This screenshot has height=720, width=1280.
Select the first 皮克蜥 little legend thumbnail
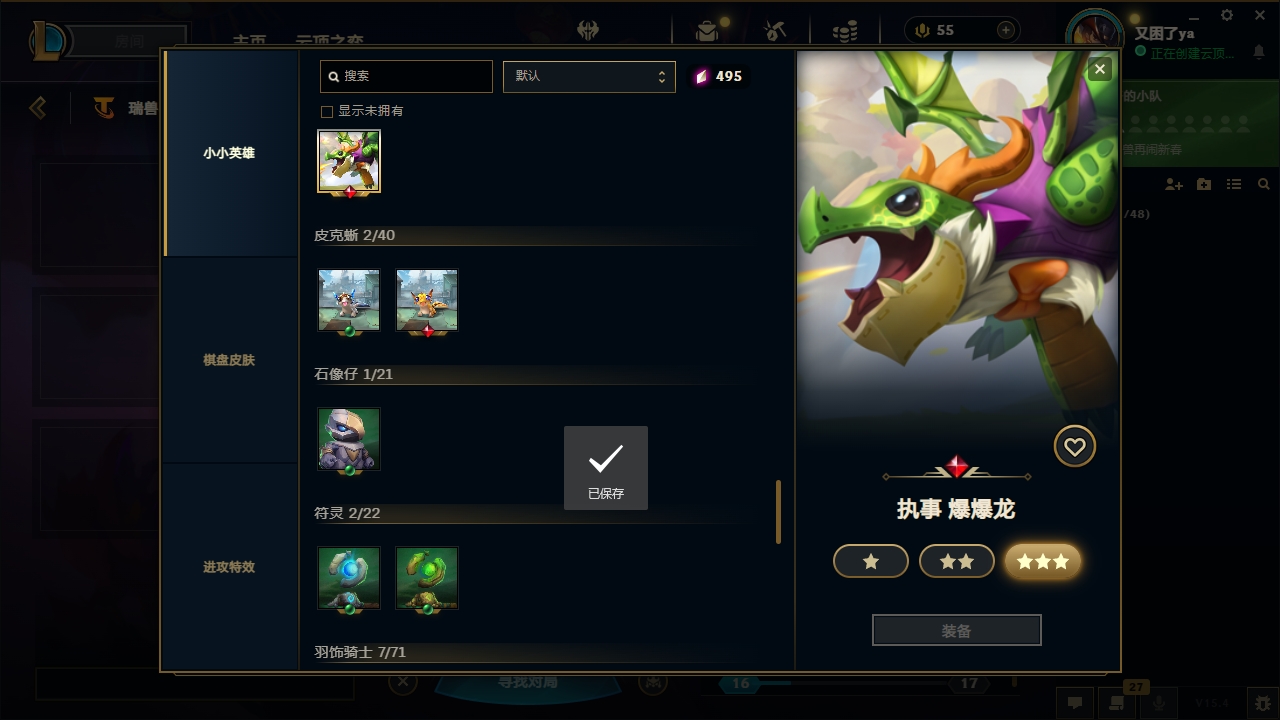(349, 300)
